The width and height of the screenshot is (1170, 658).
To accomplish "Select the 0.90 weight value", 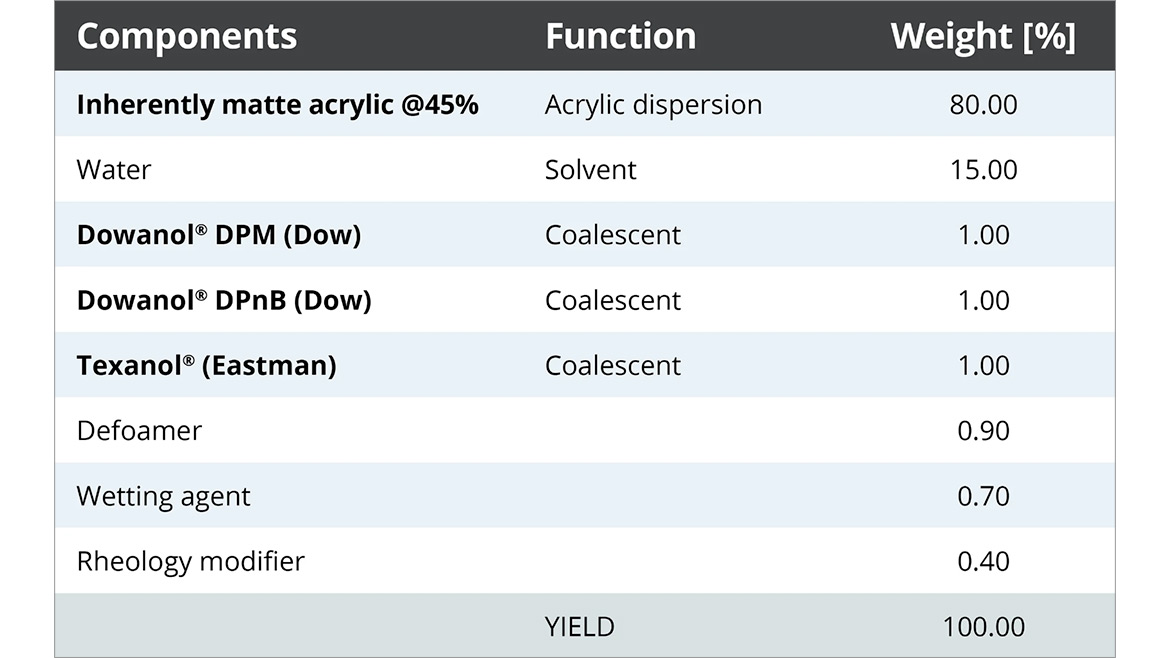I will tap(983, 431).
